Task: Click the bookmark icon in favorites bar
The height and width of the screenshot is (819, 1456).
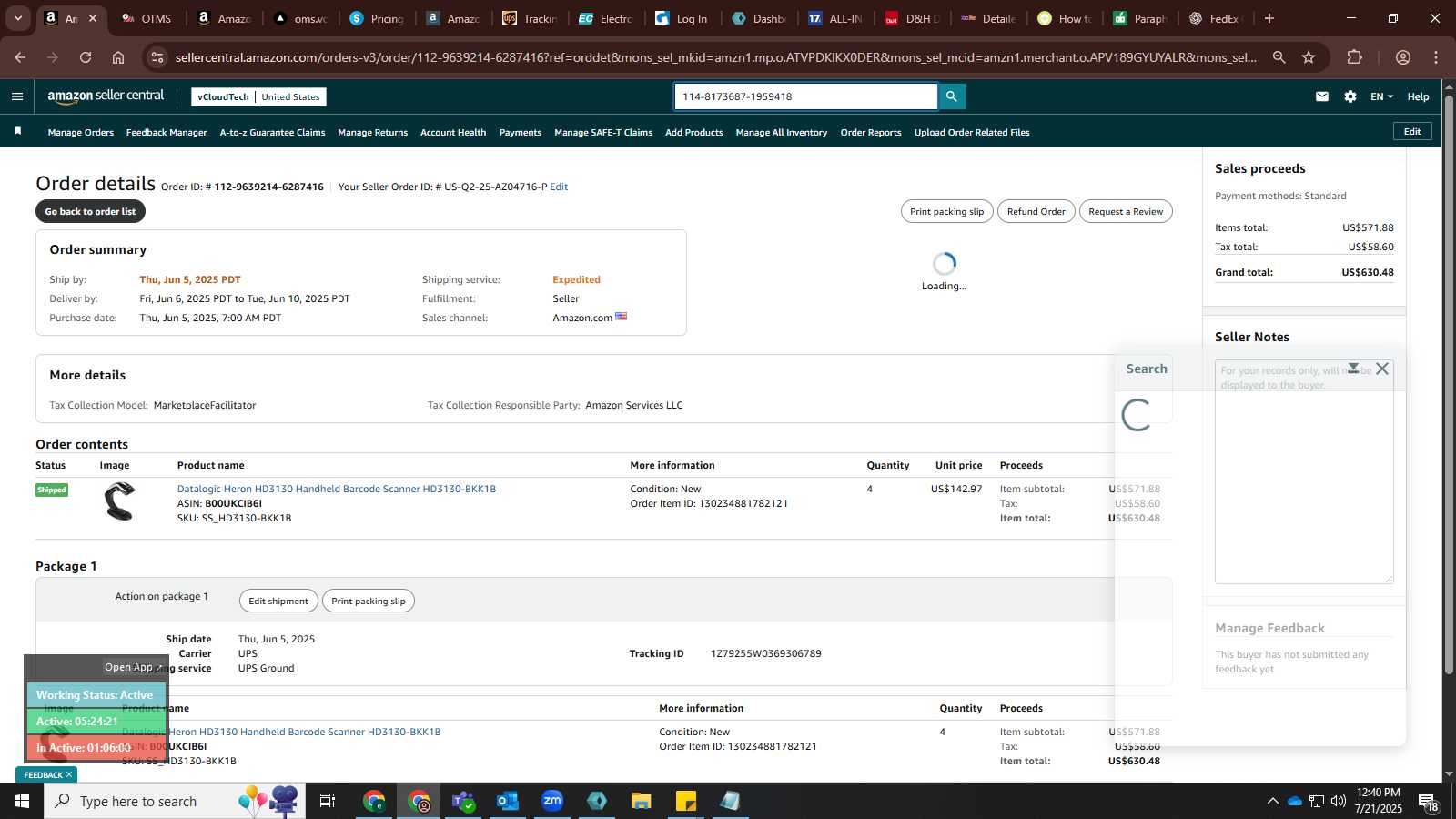Action: (17, 132)
